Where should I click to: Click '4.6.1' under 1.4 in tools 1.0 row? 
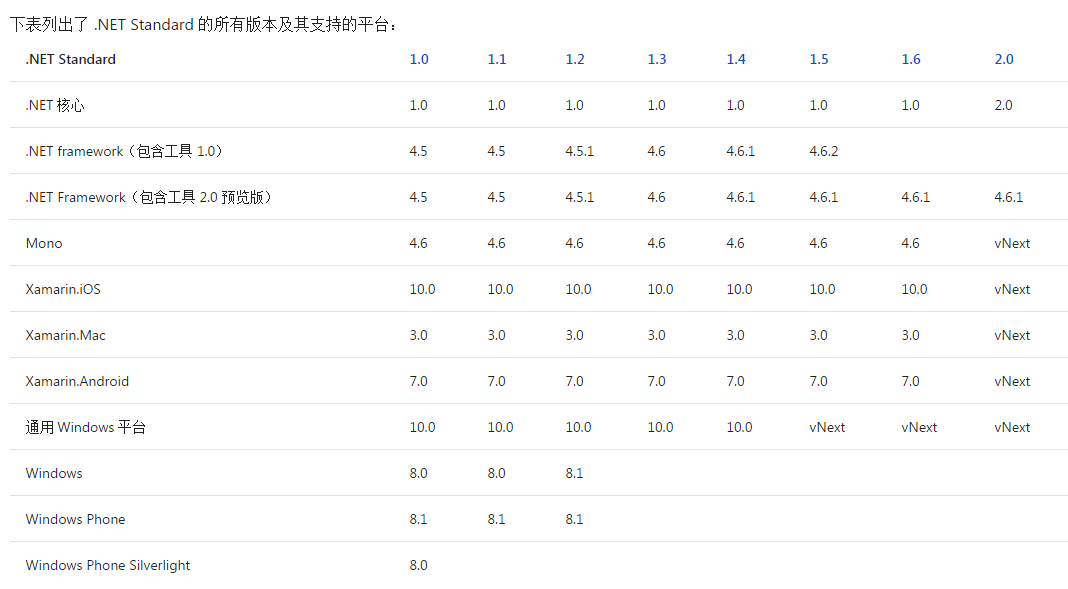click(x=740, y=151)
